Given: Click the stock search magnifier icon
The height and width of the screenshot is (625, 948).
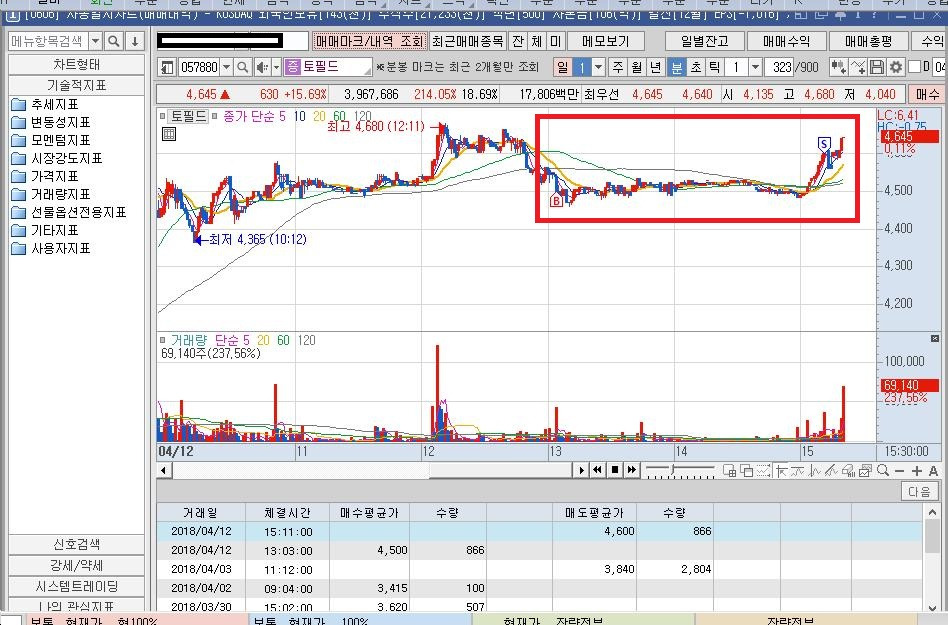Looking at the screenshot, I should [242, 66].
